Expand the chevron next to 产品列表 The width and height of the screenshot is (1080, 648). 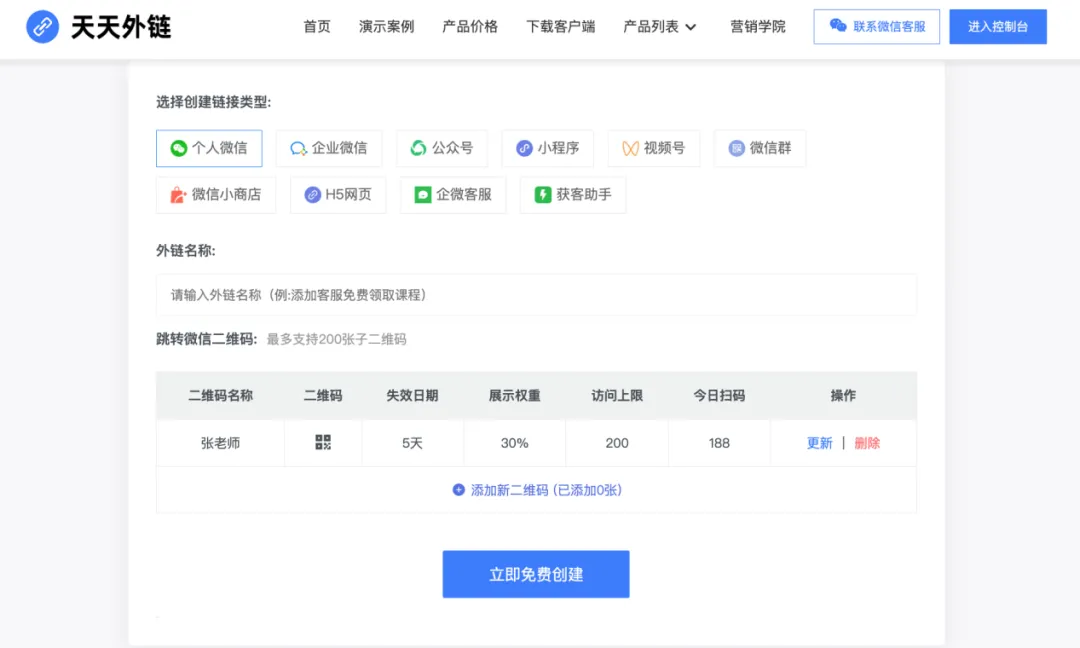click(x=691, y=27)
